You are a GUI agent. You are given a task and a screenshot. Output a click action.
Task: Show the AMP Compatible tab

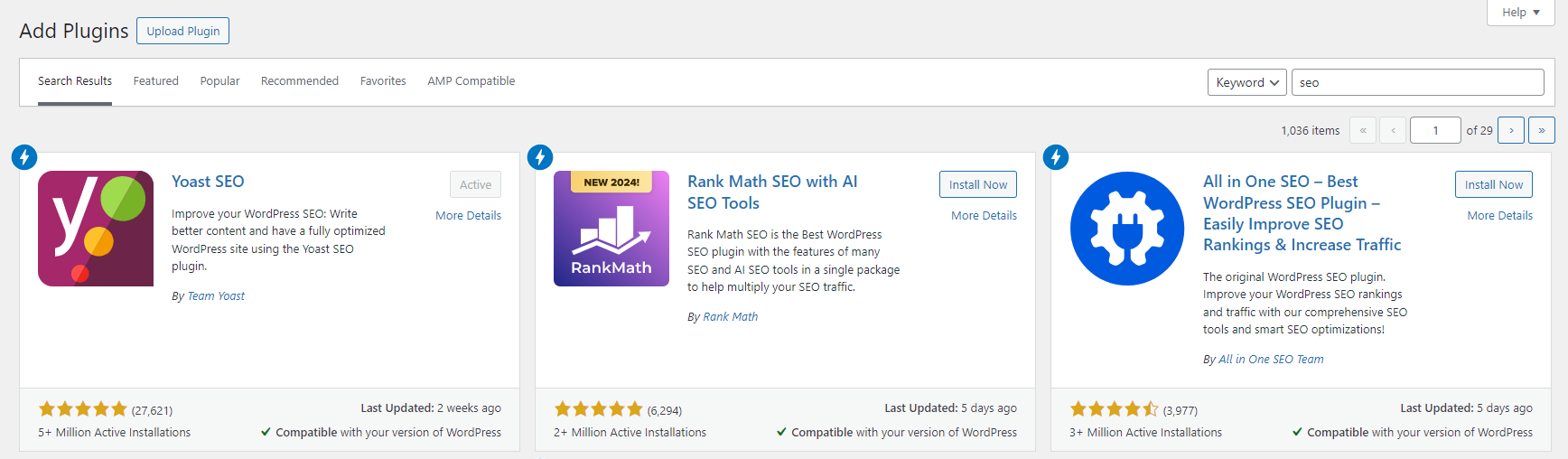coord(471,81)
